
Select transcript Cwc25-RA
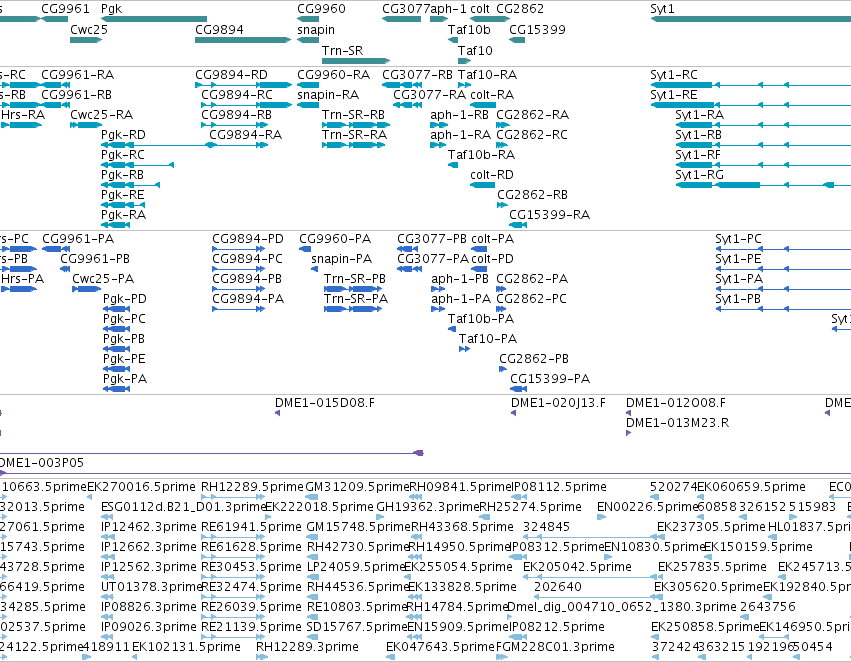(x=101, y=115)
